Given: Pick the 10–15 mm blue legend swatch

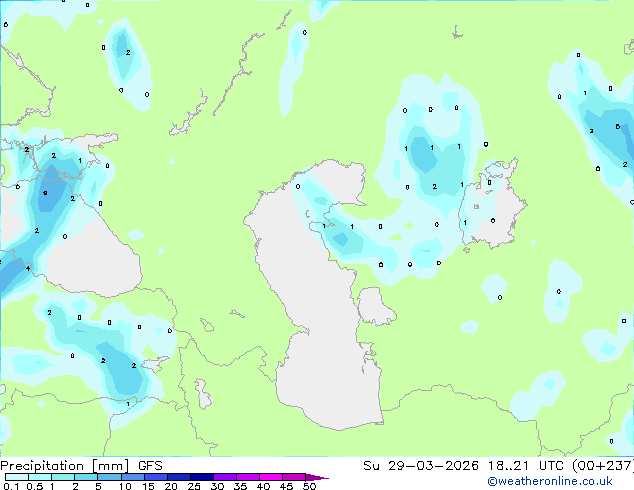Looking at the screenshot, I should 132,477.
